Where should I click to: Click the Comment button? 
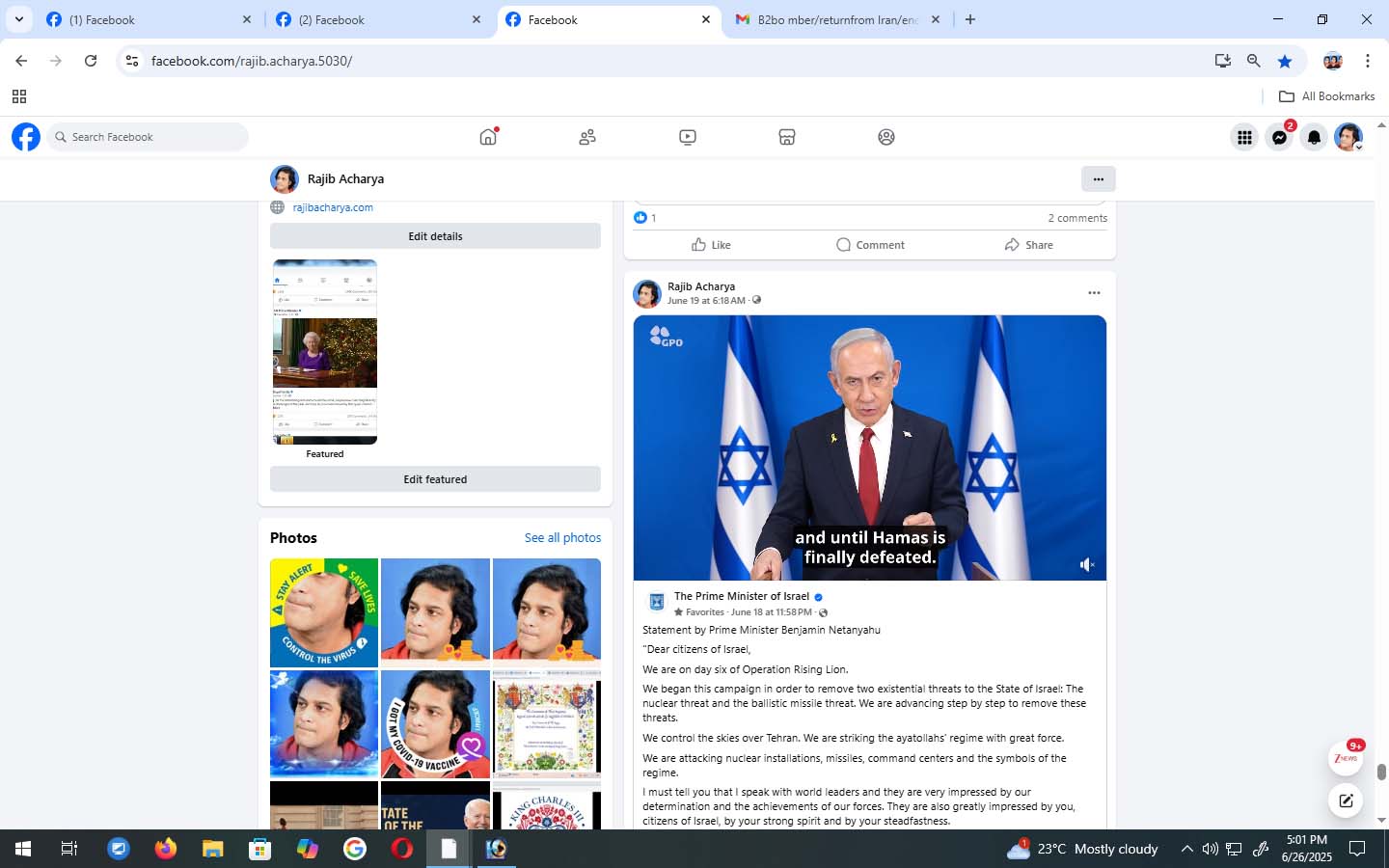[x=870, y=245]
